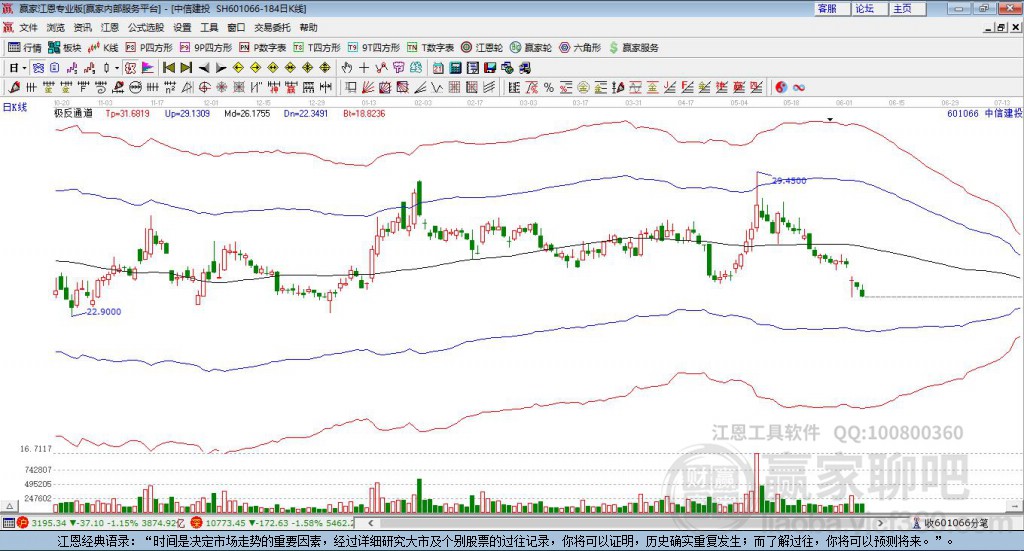Screen dimensions: 1024x551
Task: Open the calculator icon
Action: pyautogui.click(x=455, y=68)
